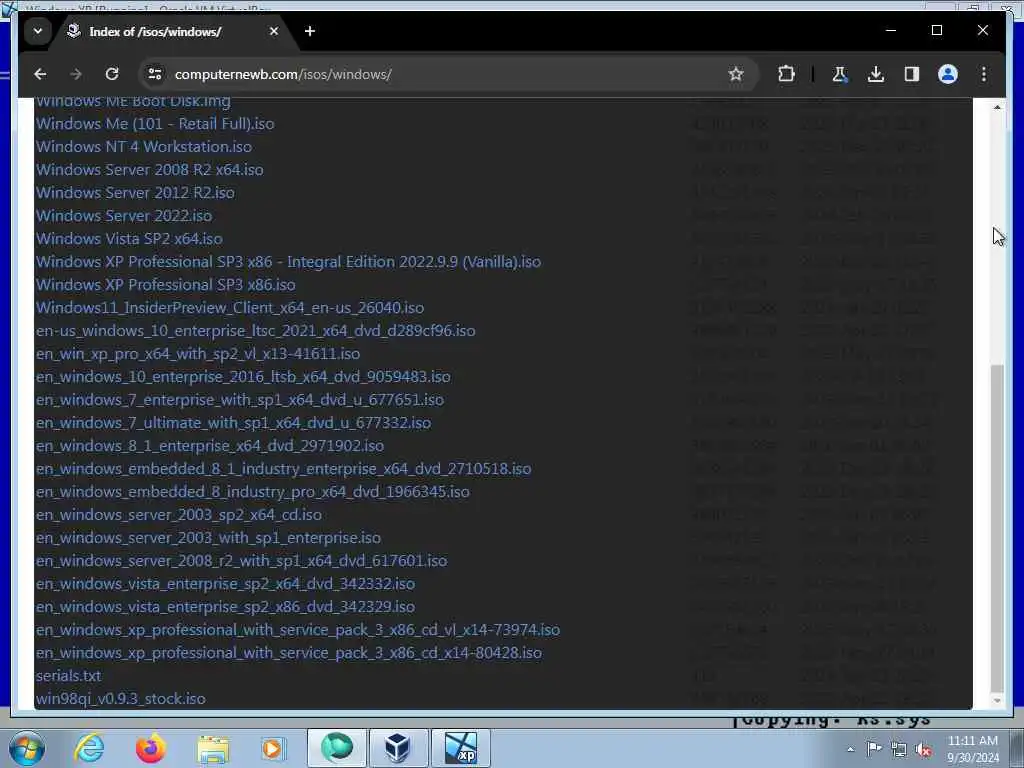Open en_windows_server_2003_sp2_x64_cd.iso link
Image resolution: width=1024 pixels, height=768 pixels.
coord(179,515)
